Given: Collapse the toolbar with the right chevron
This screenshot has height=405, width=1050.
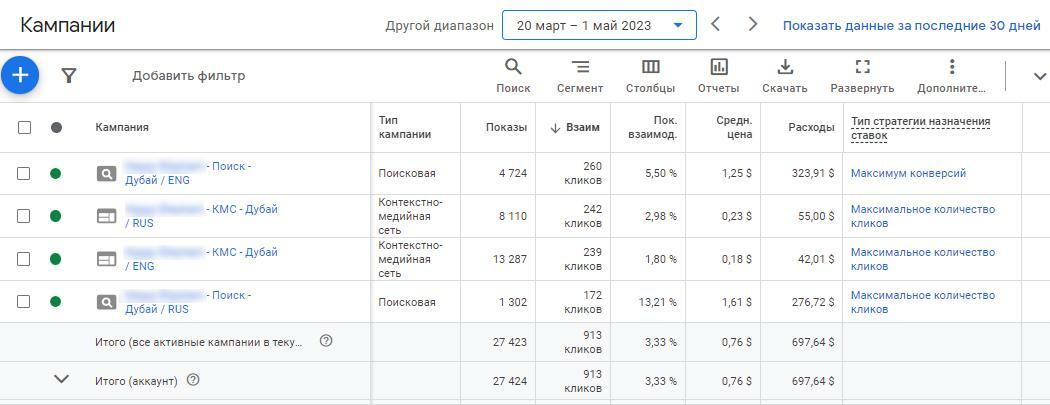Looking at the screenshot, I should [x=1039, y=76].
